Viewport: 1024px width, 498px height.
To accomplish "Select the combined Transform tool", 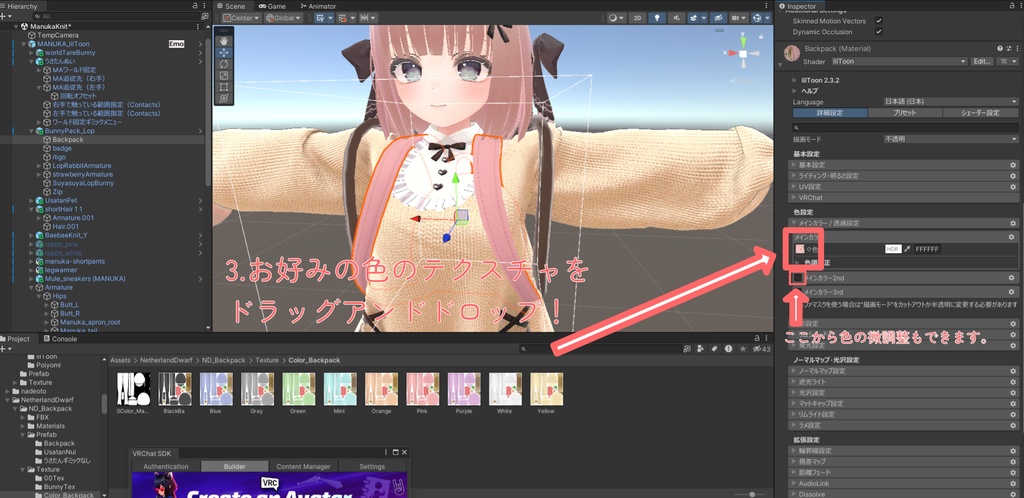I will click(224, 98).
